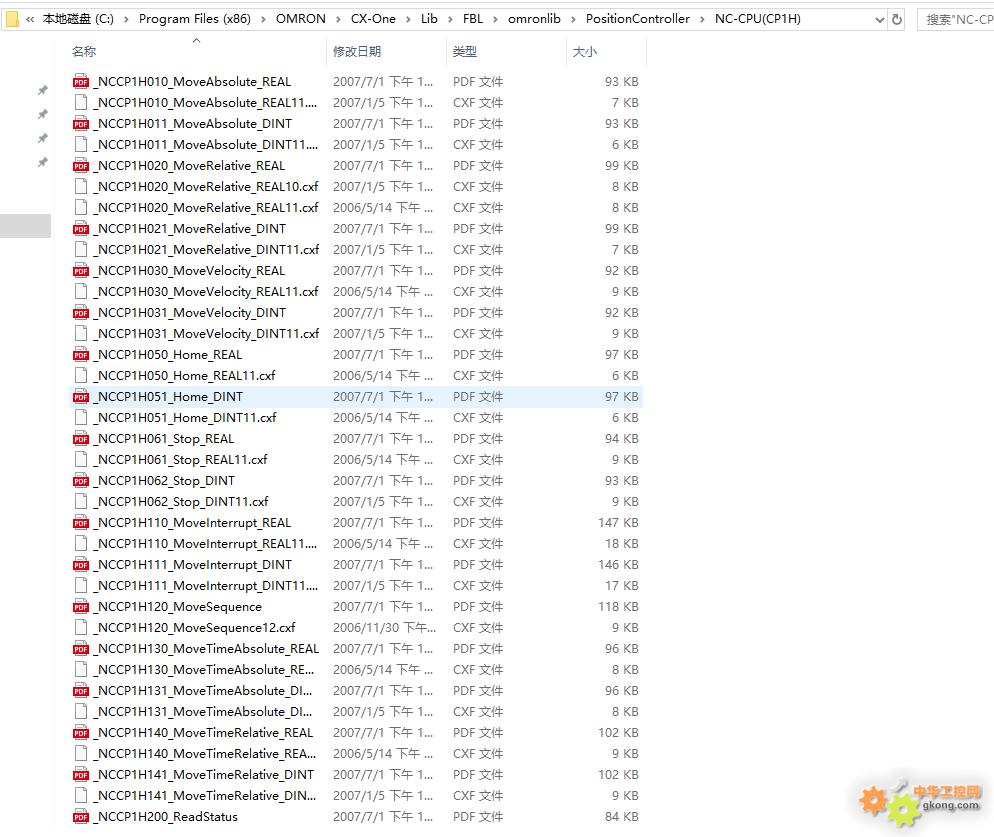Screen dimensions: 994x837
Task: Open address bar history dropdown arrow
Action: 879,20
